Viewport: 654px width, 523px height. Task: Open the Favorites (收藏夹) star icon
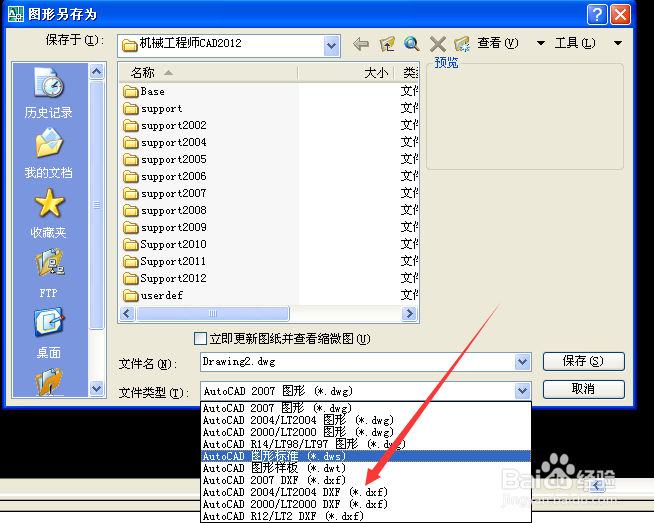49,203
